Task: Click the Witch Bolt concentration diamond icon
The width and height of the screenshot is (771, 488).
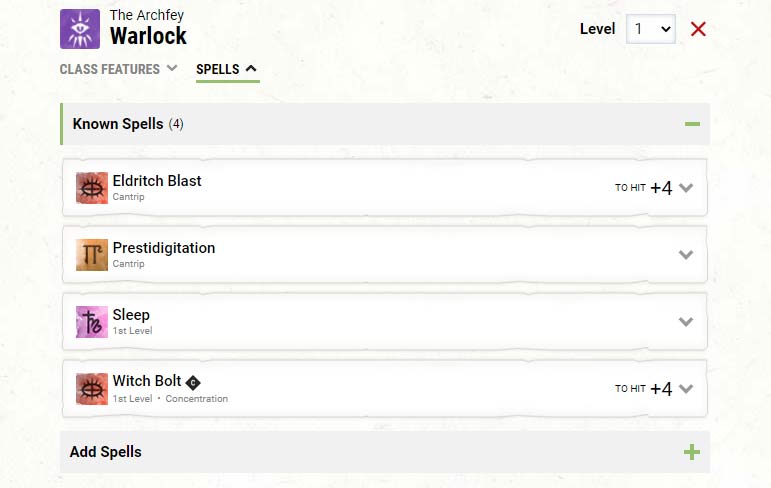Action: (193, 383)
